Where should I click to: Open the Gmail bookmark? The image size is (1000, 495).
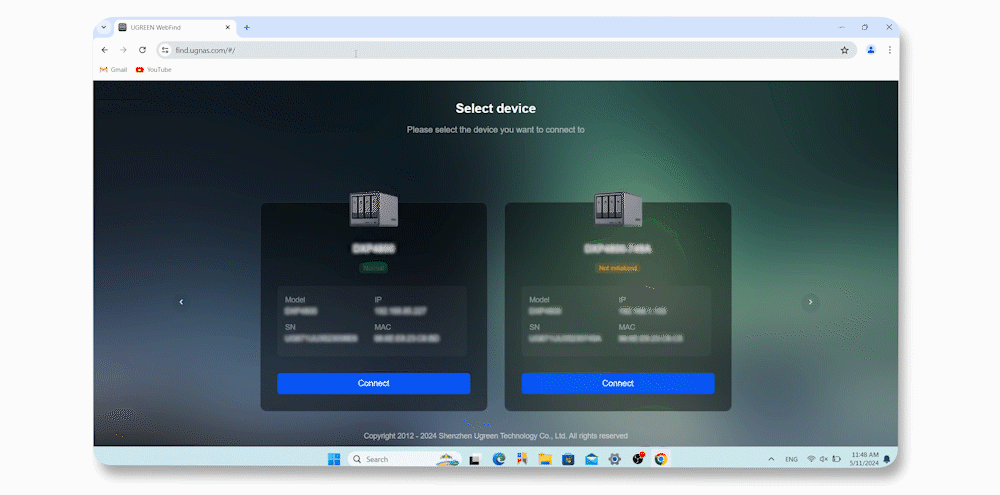pyautogui.click(x=113, y=70)
